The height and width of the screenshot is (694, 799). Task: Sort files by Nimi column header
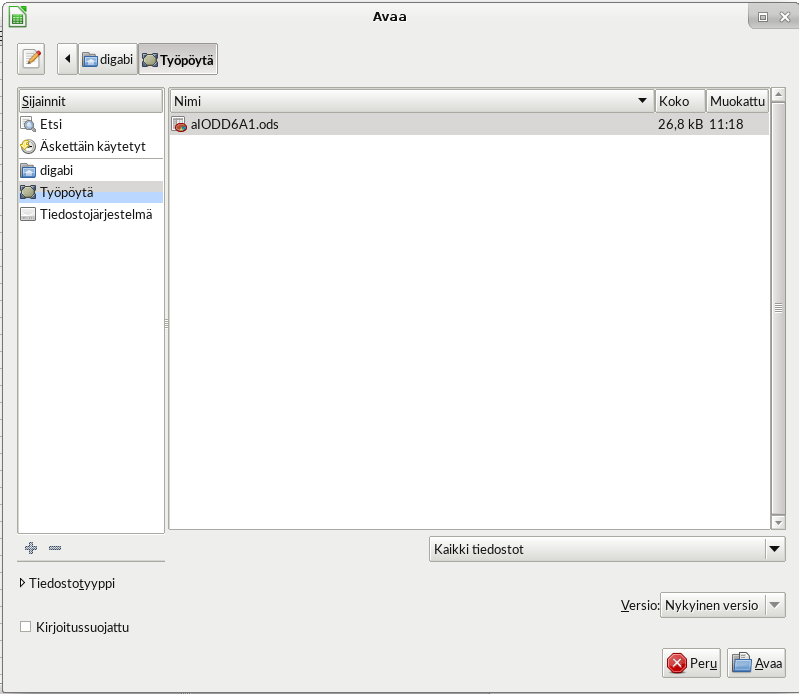410,101
